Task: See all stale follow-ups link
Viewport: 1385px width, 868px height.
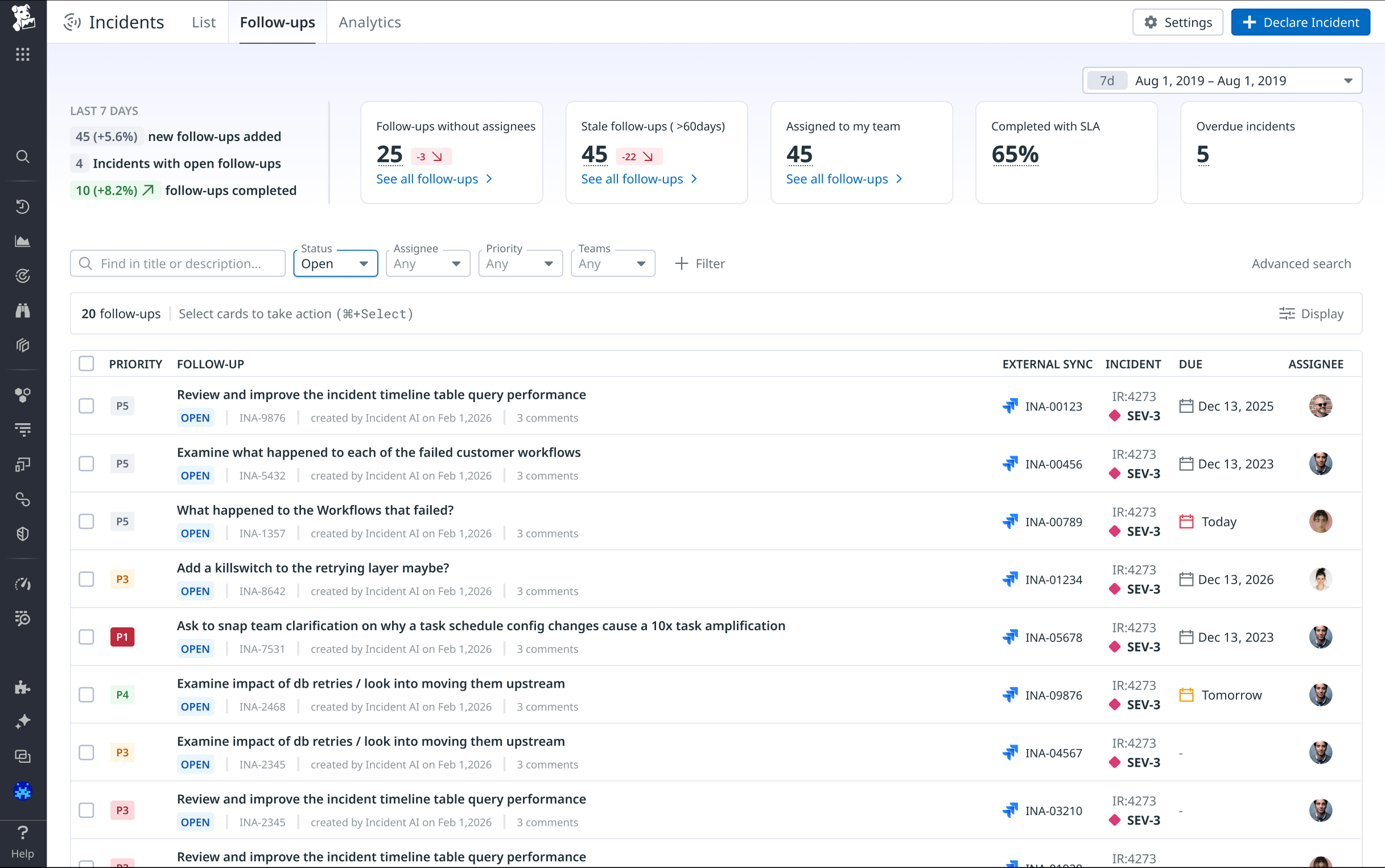Action: [x=639, y=179]
